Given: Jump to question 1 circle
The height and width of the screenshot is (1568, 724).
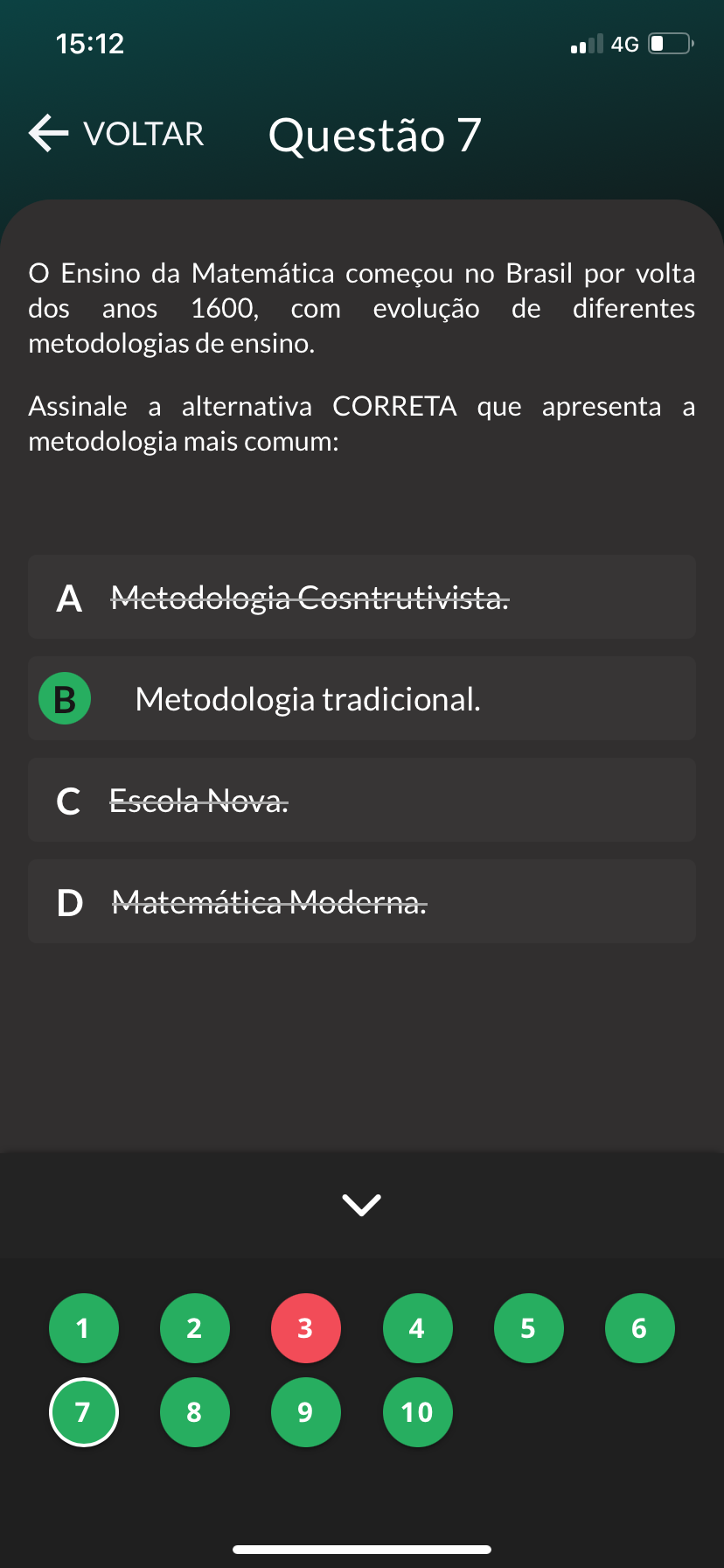Looking at the screenshot, I should 83,1328.
